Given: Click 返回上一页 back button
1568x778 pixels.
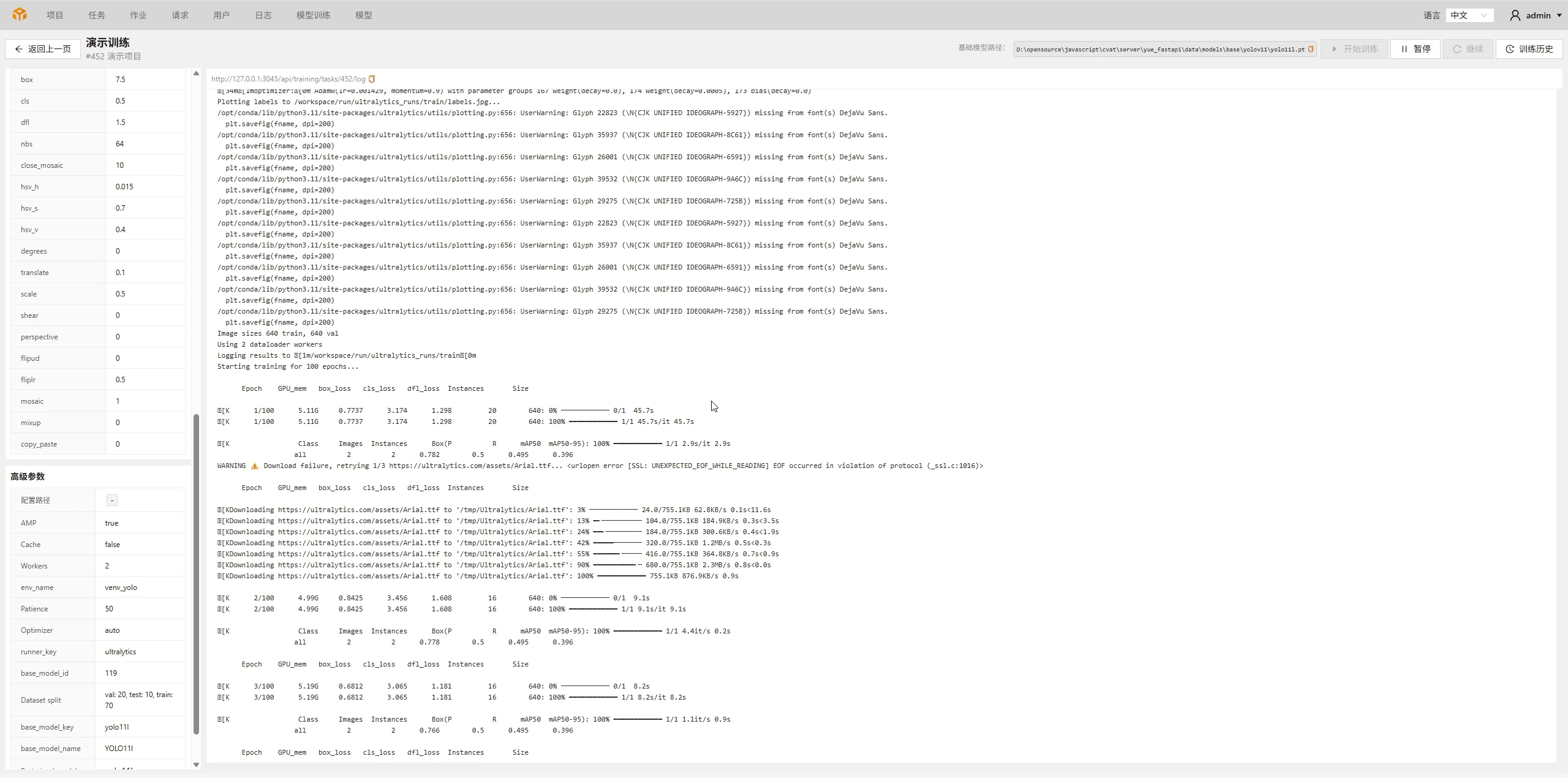Looking at the screenshot, I should pyautogui.click(x=43, y=49).
